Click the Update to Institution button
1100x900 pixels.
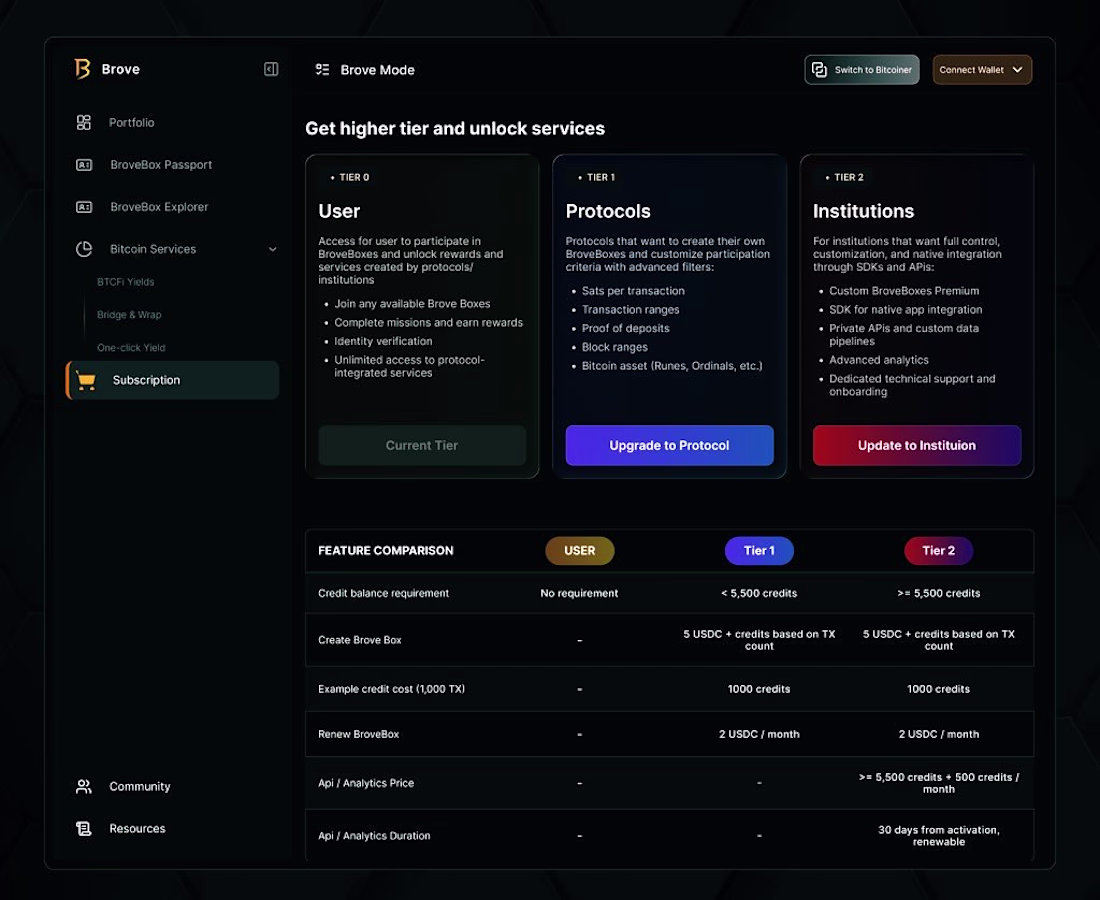tap(916, 445)
